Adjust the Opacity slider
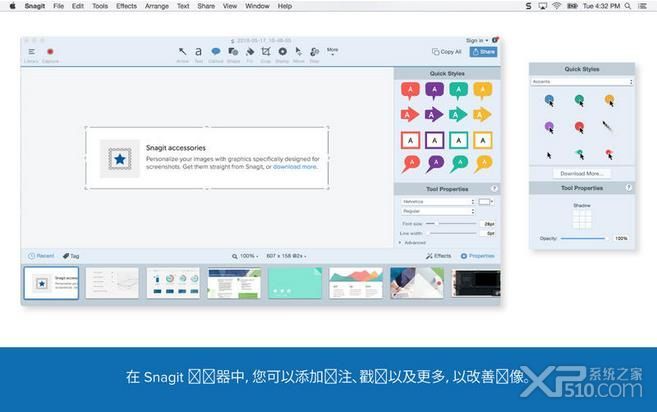This screenshot has height=412, width=657. (584, 238)
